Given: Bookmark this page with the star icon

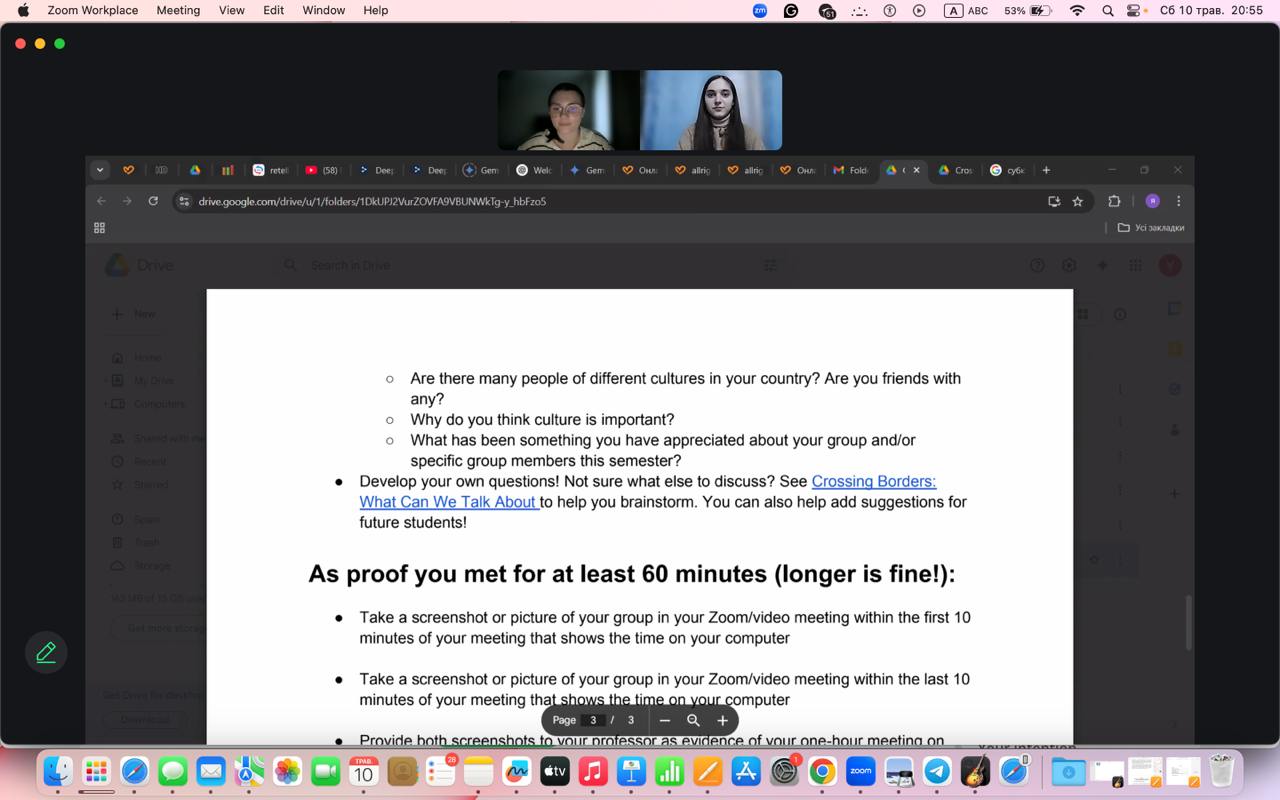Looking at the screenshot, I should 1077,201.
